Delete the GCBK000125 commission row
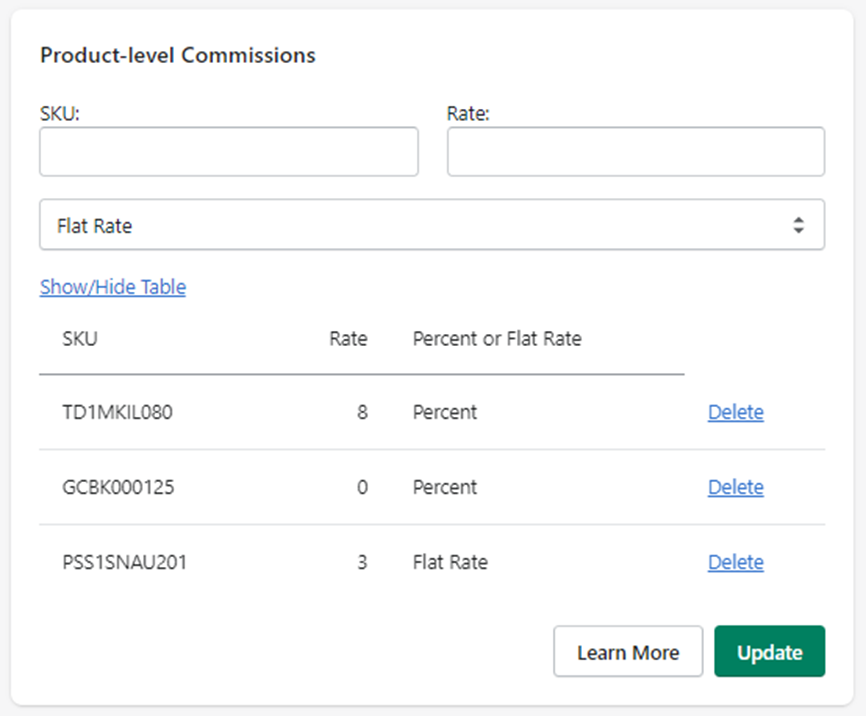 point(736,487)
